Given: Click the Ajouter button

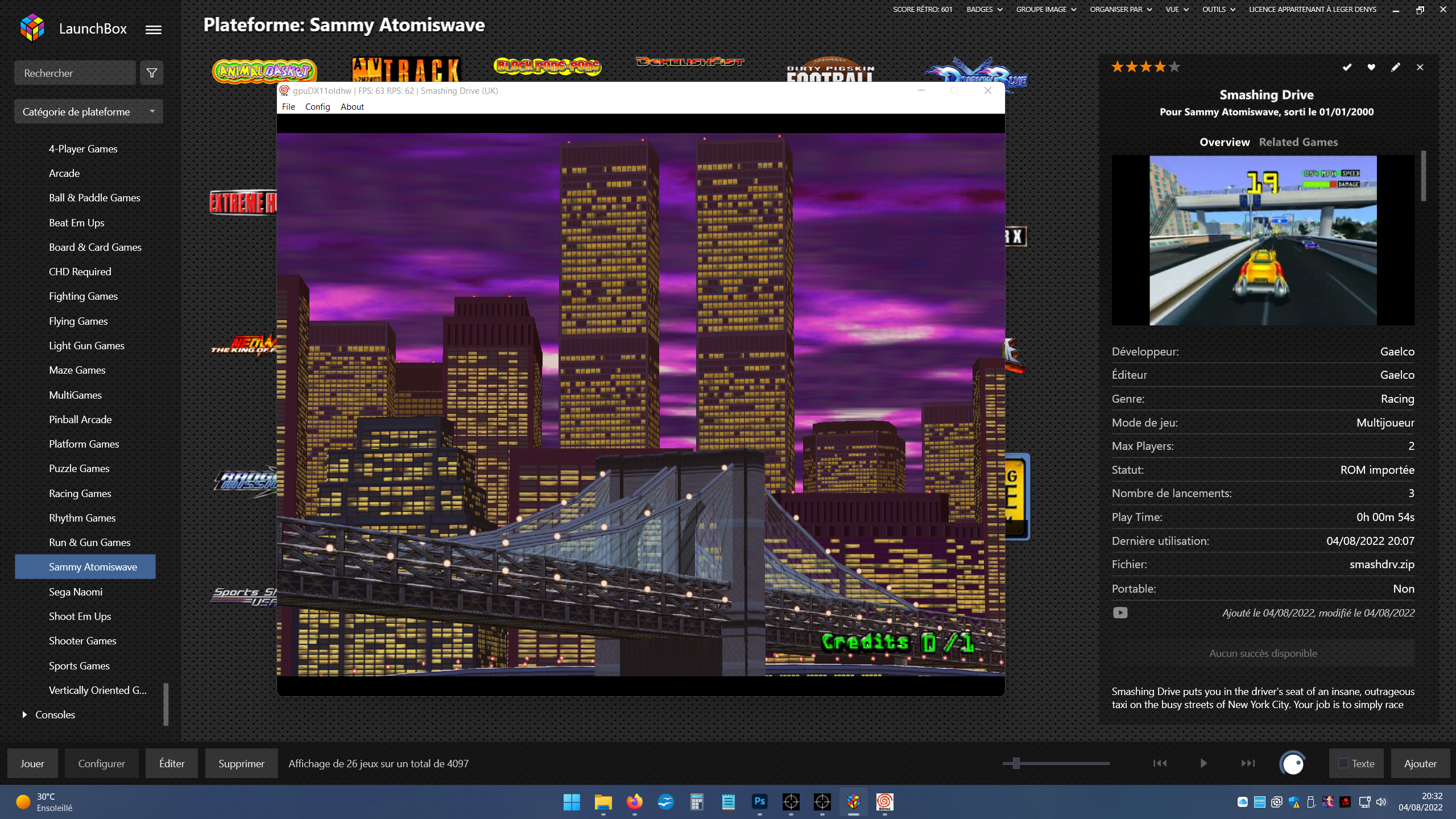Looking at the screenshot, I should pyautogui.click(x=1420, y=763).
